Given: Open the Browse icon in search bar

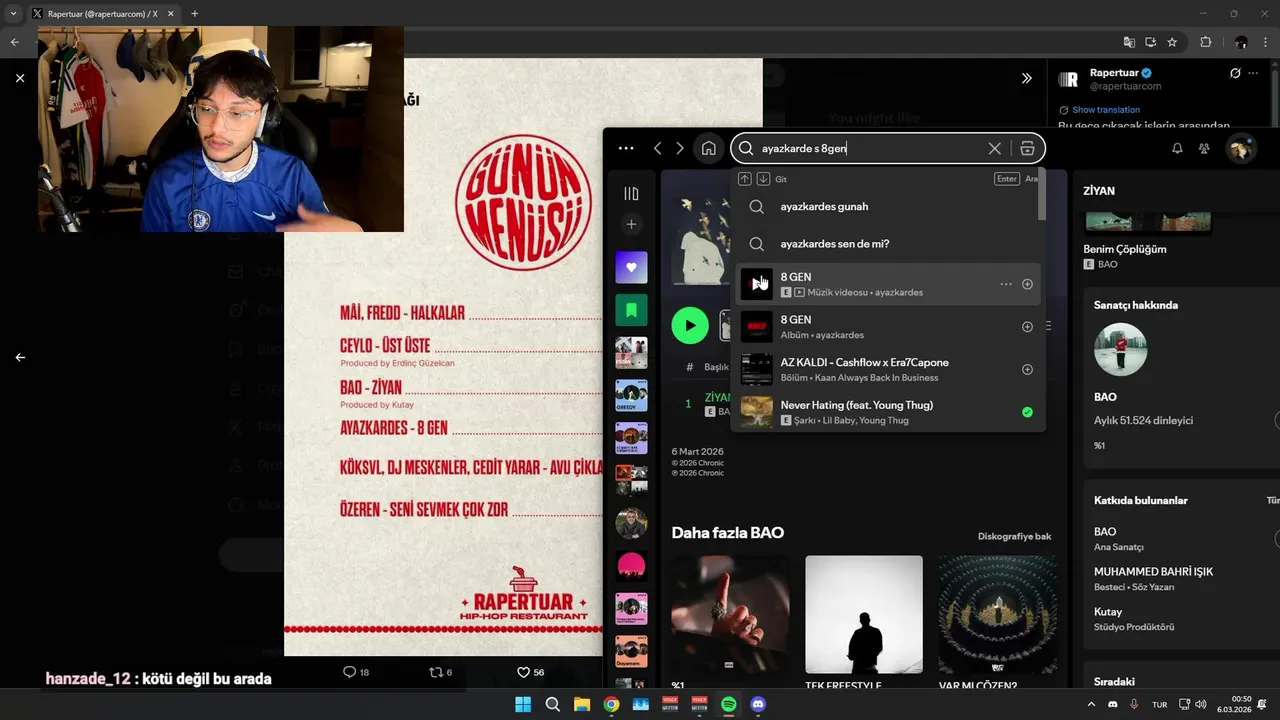Looking at the screenshot, I should coord(1027,148).
